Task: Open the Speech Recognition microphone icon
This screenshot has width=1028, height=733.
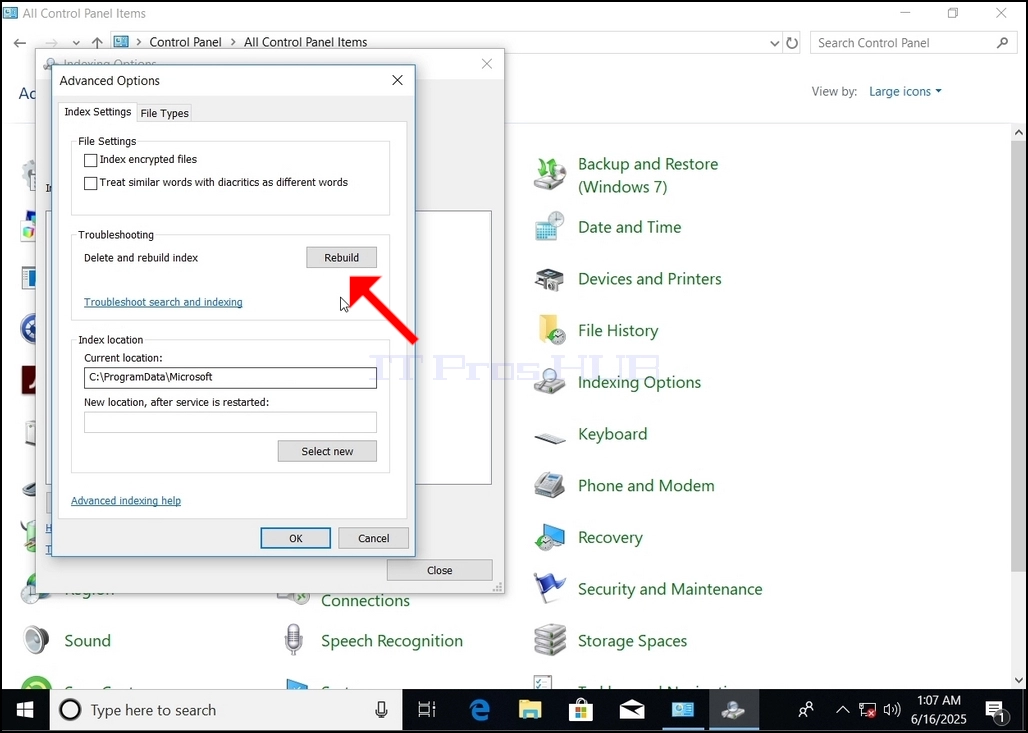Action: (x=294, y=640)
